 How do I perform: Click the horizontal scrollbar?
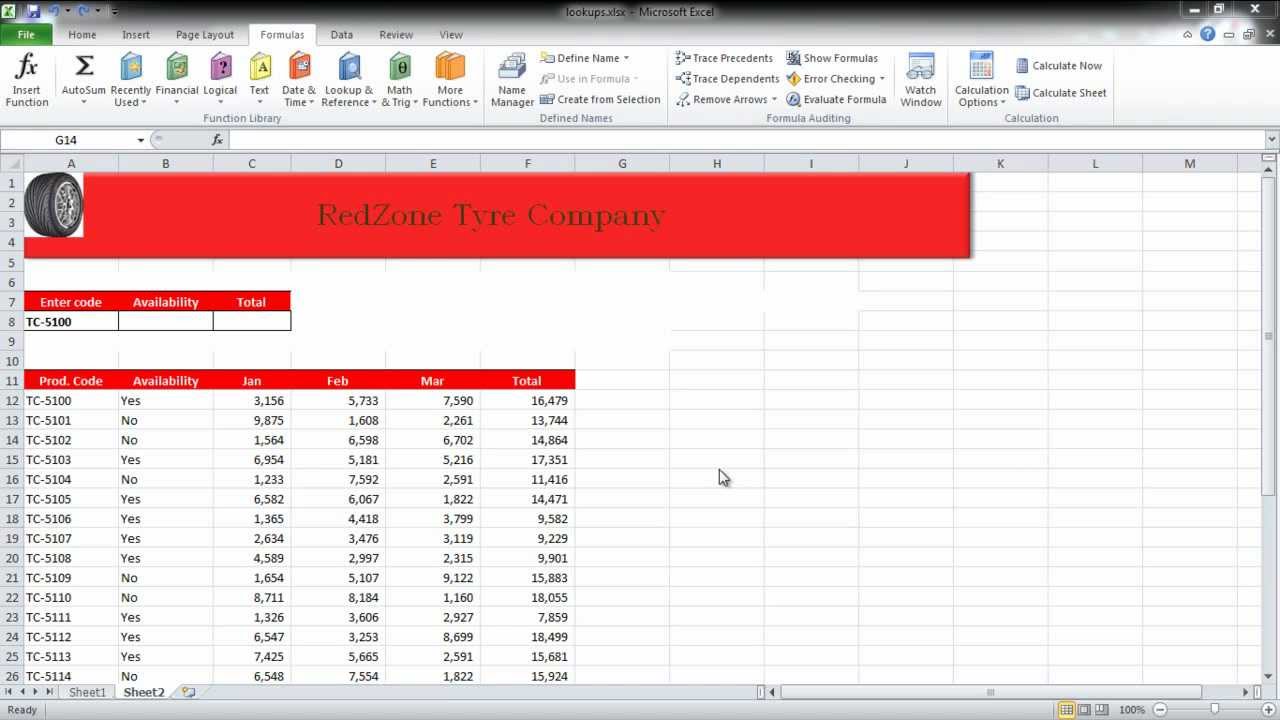(x=991, y=692)
